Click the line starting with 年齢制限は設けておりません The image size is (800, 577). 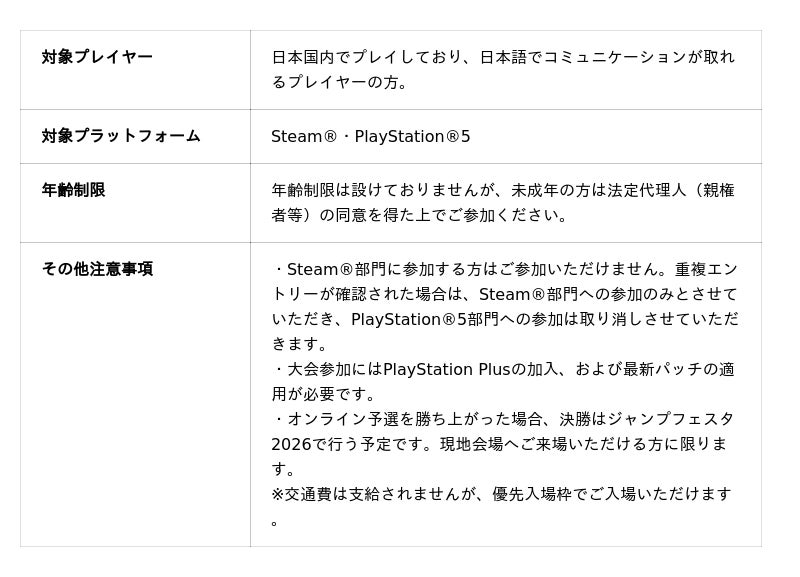(502, 190)
